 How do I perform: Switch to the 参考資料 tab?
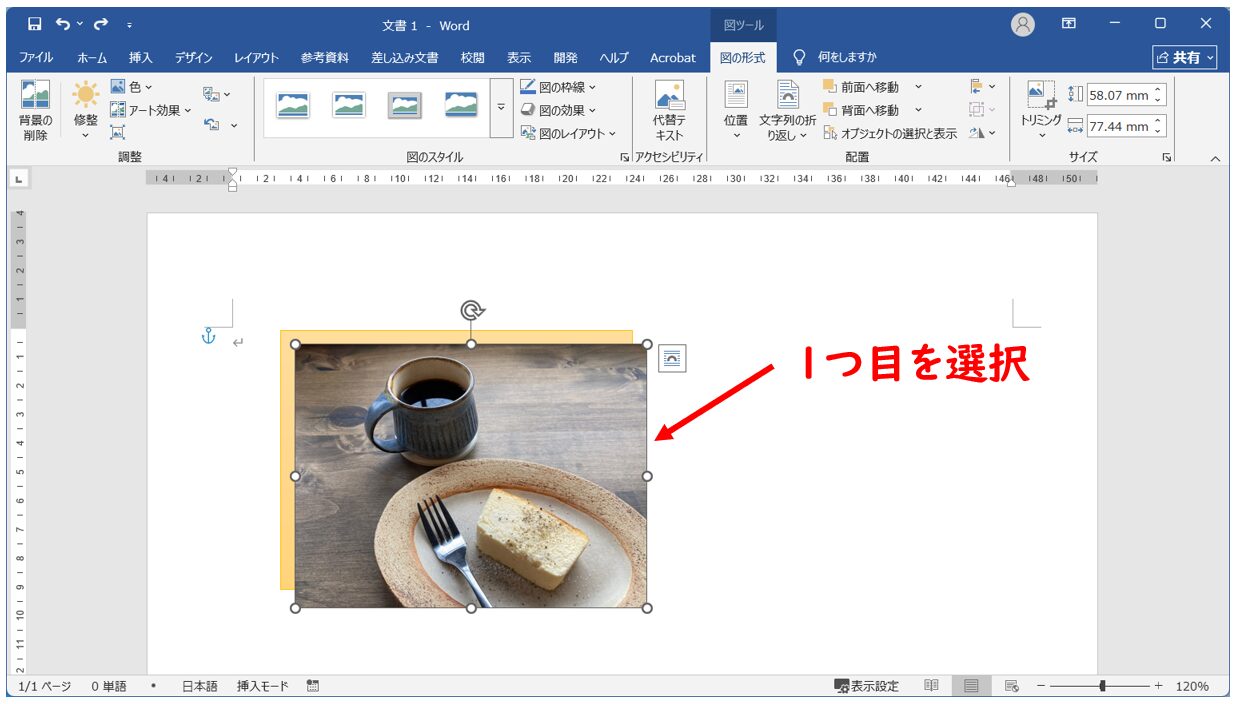325,58
